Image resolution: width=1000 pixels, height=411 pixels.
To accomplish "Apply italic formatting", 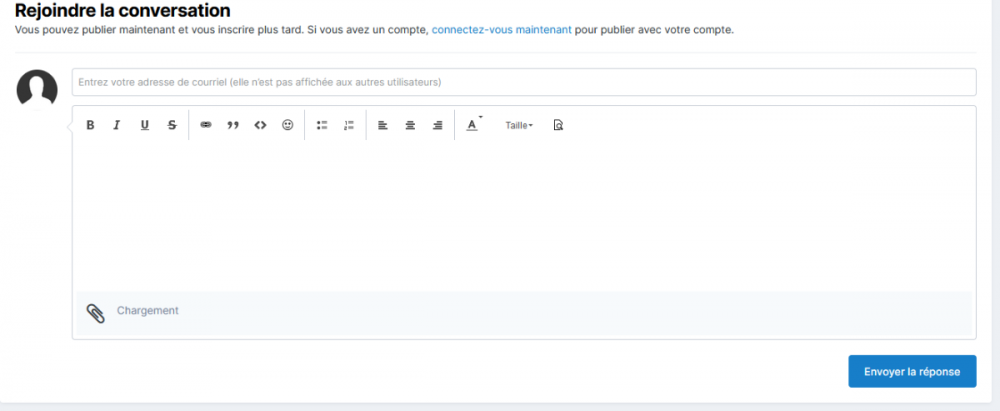I will tap(117, 125).
